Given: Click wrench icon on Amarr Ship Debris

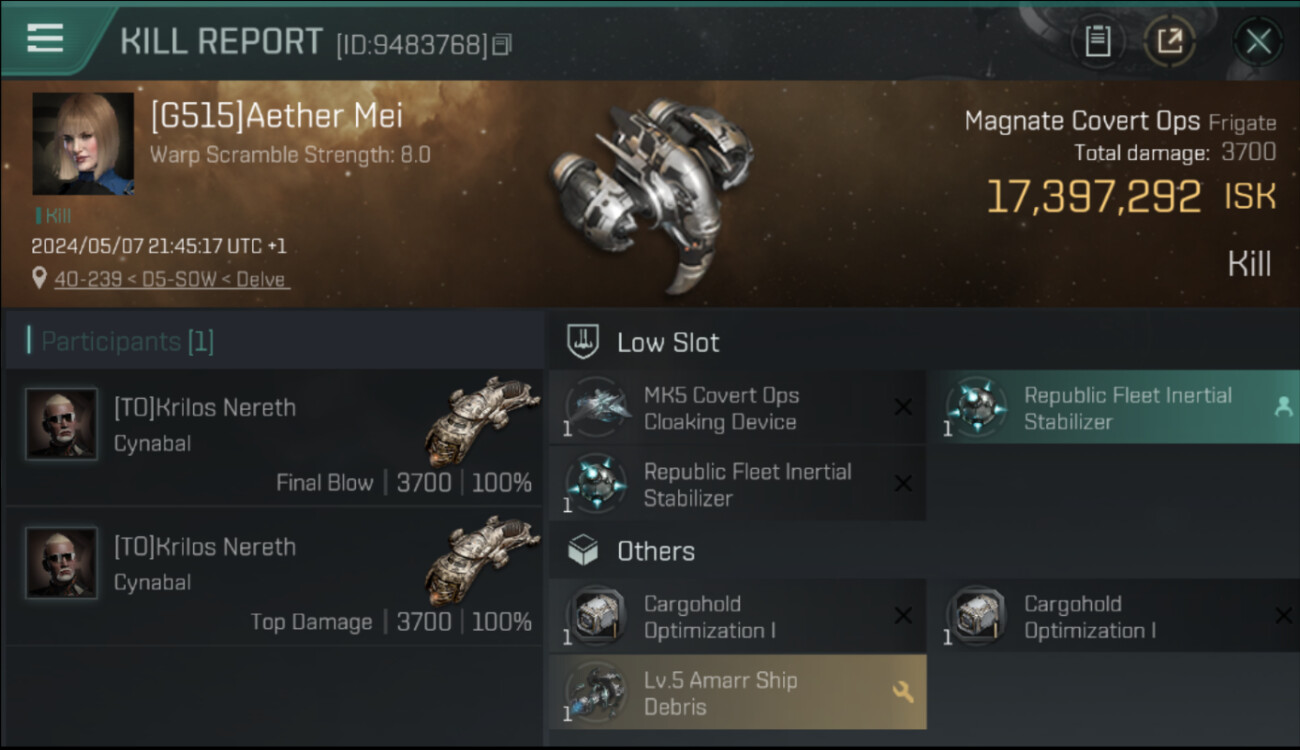Looking at the screenshot, I should coord(902,692).
